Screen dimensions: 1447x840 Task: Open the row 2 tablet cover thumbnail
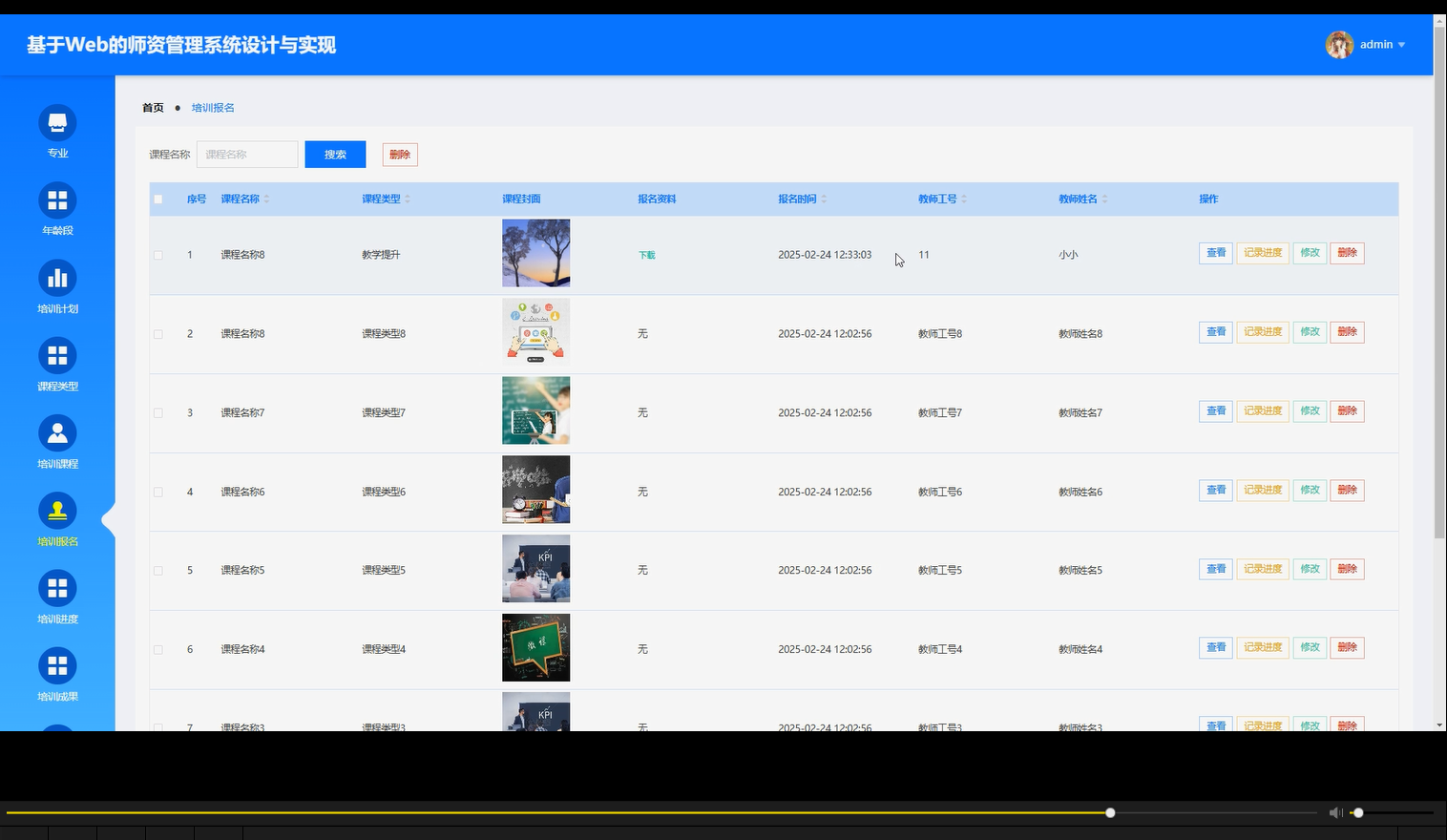pyautogui.click(x=536, y=332)
